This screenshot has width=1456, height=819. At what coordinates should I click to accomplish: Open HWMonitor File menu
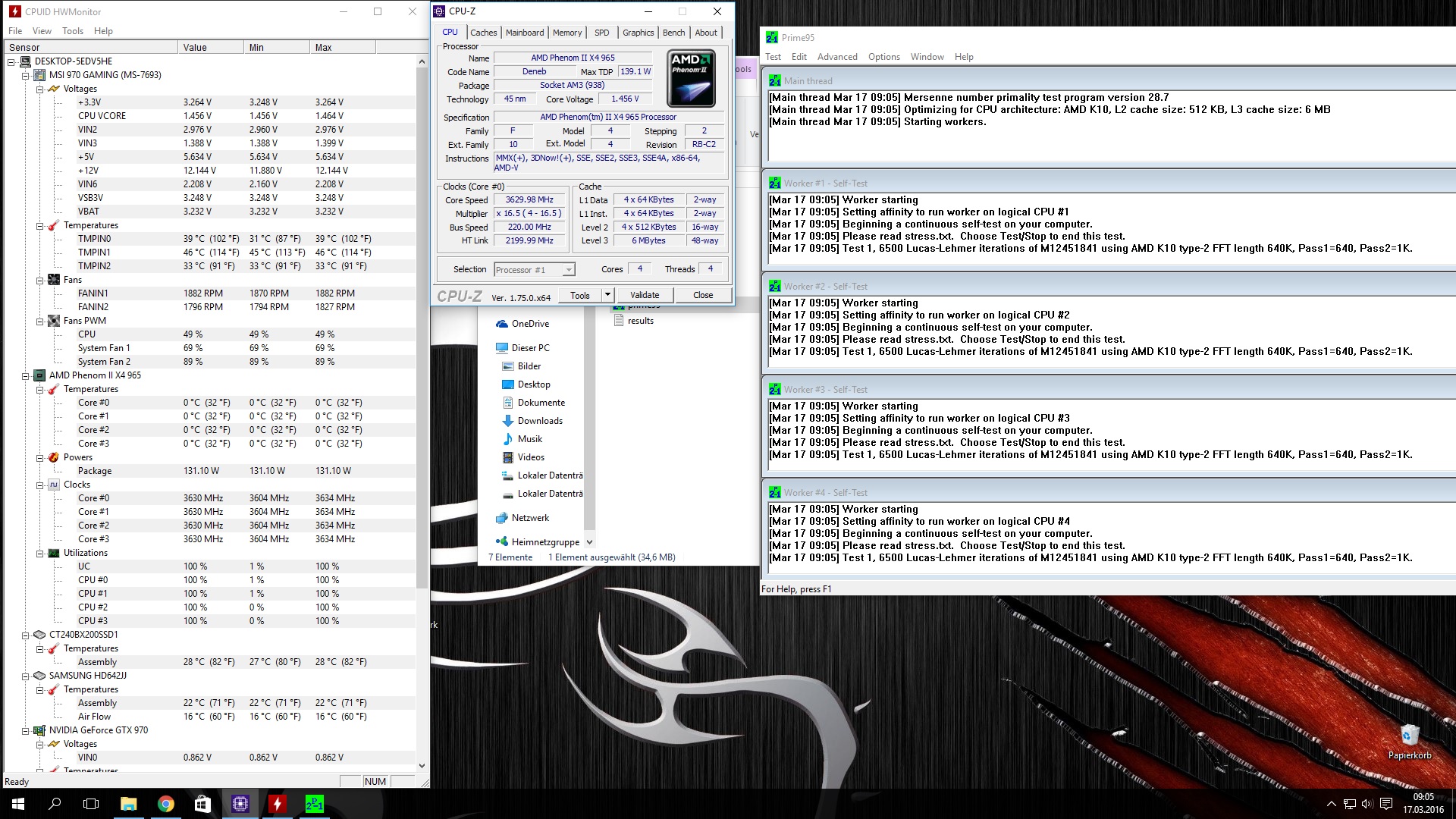coord(15,31)
